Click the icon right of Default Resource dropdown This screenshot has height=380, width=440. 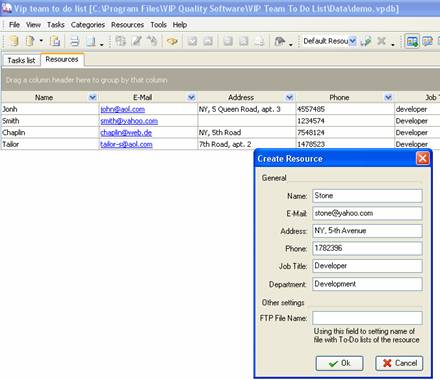click(x=366, y=41)
